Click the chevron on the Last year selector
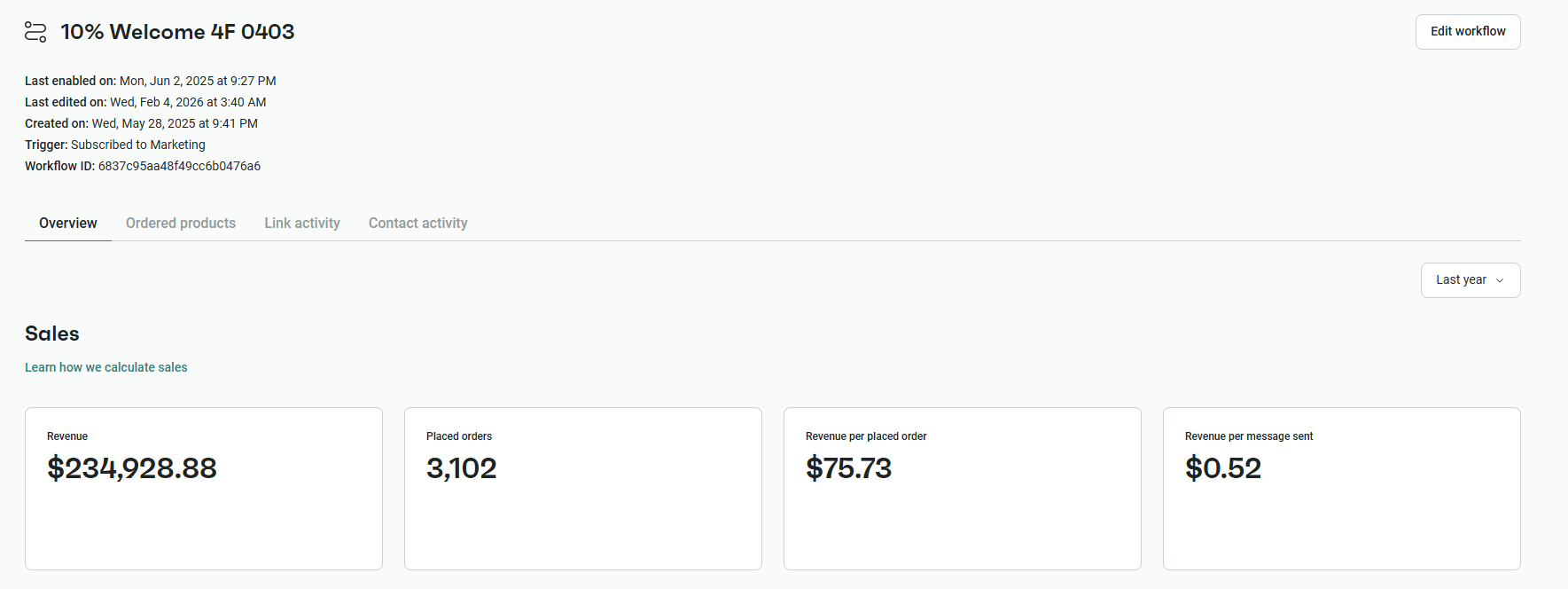Viewport: 1568px width, 589px height. (x=1501, y=280)
